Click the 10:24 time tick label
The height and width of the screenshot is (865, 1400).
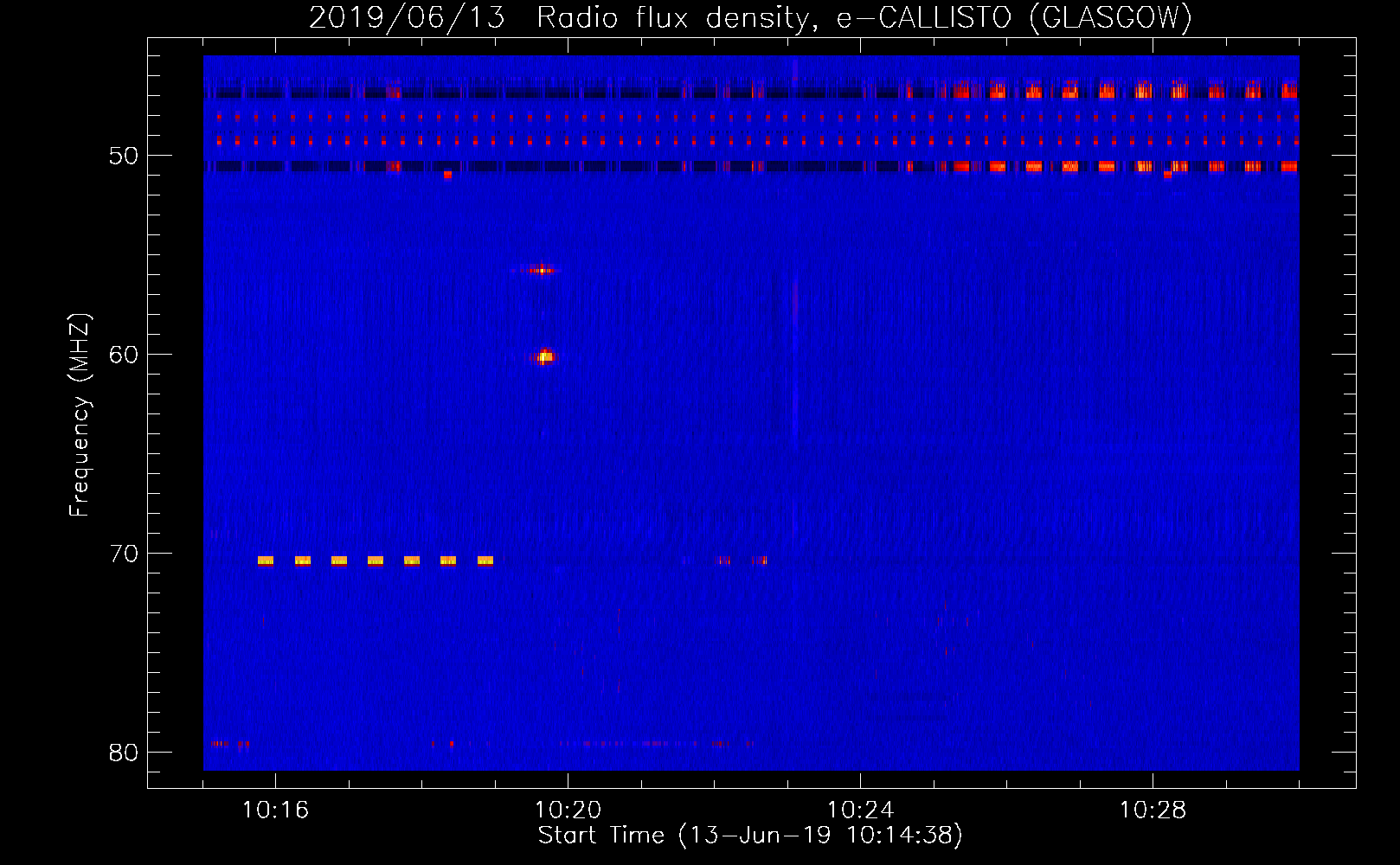(860, 811)
